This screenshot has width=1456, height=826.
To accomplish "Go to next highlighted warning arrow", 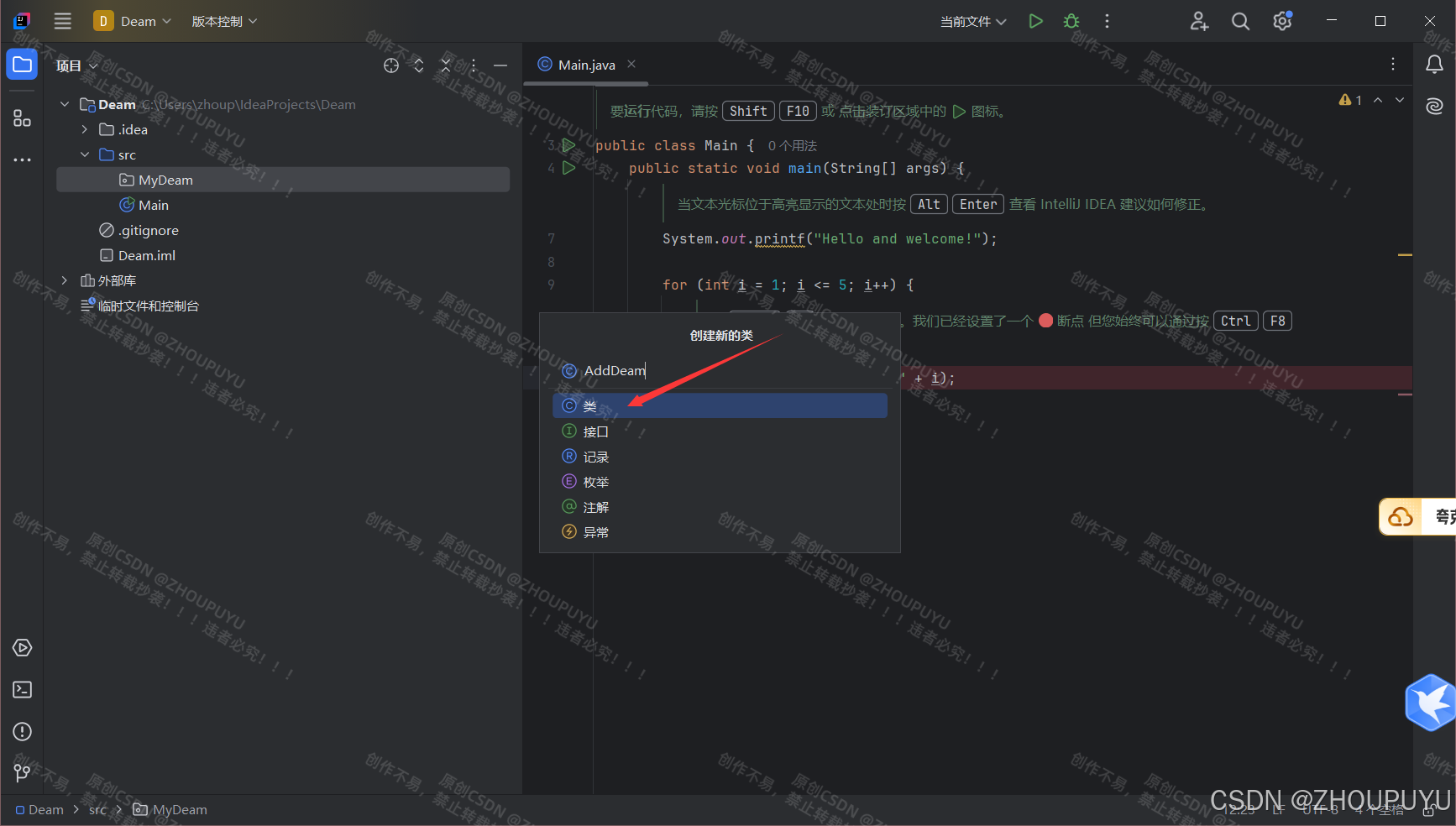I will pos(1400,100).
